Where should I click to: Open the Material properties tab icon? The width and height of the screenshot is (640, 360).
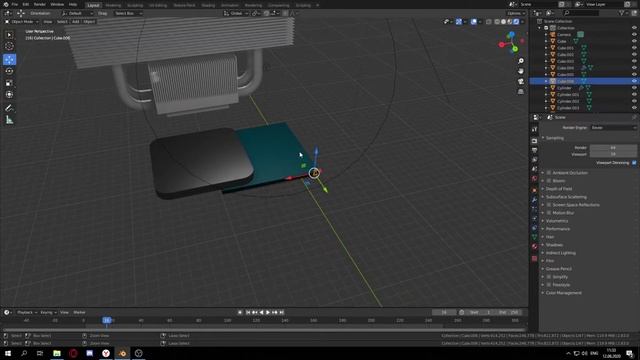coord(534,247)
